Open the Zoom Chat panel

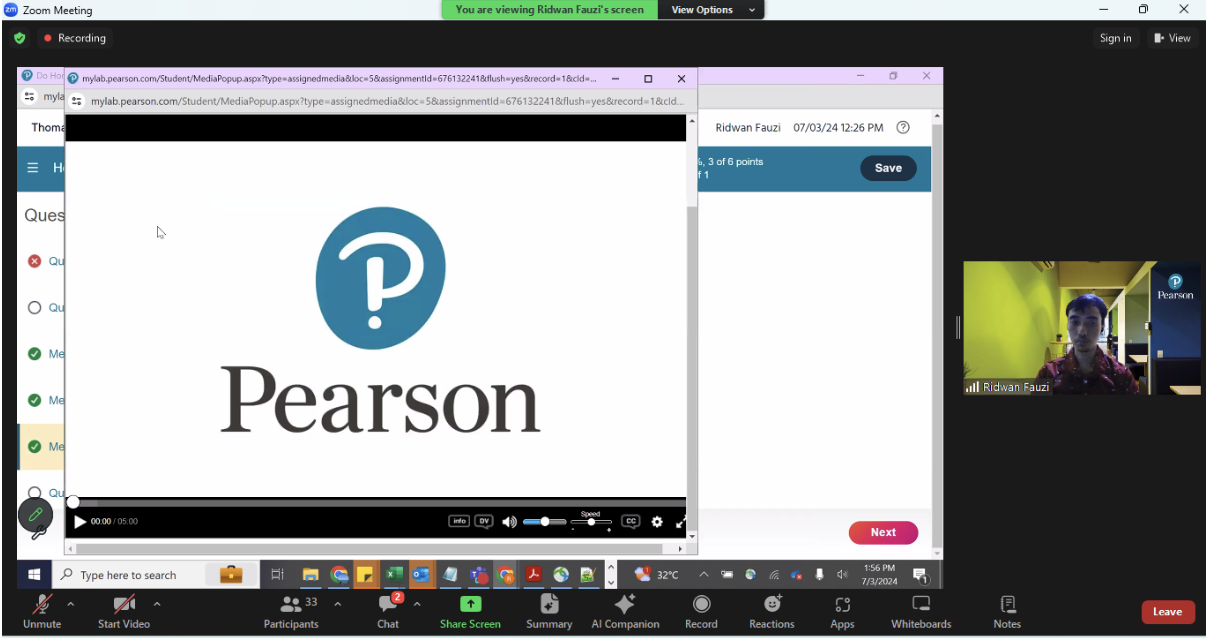pos(388,610)
